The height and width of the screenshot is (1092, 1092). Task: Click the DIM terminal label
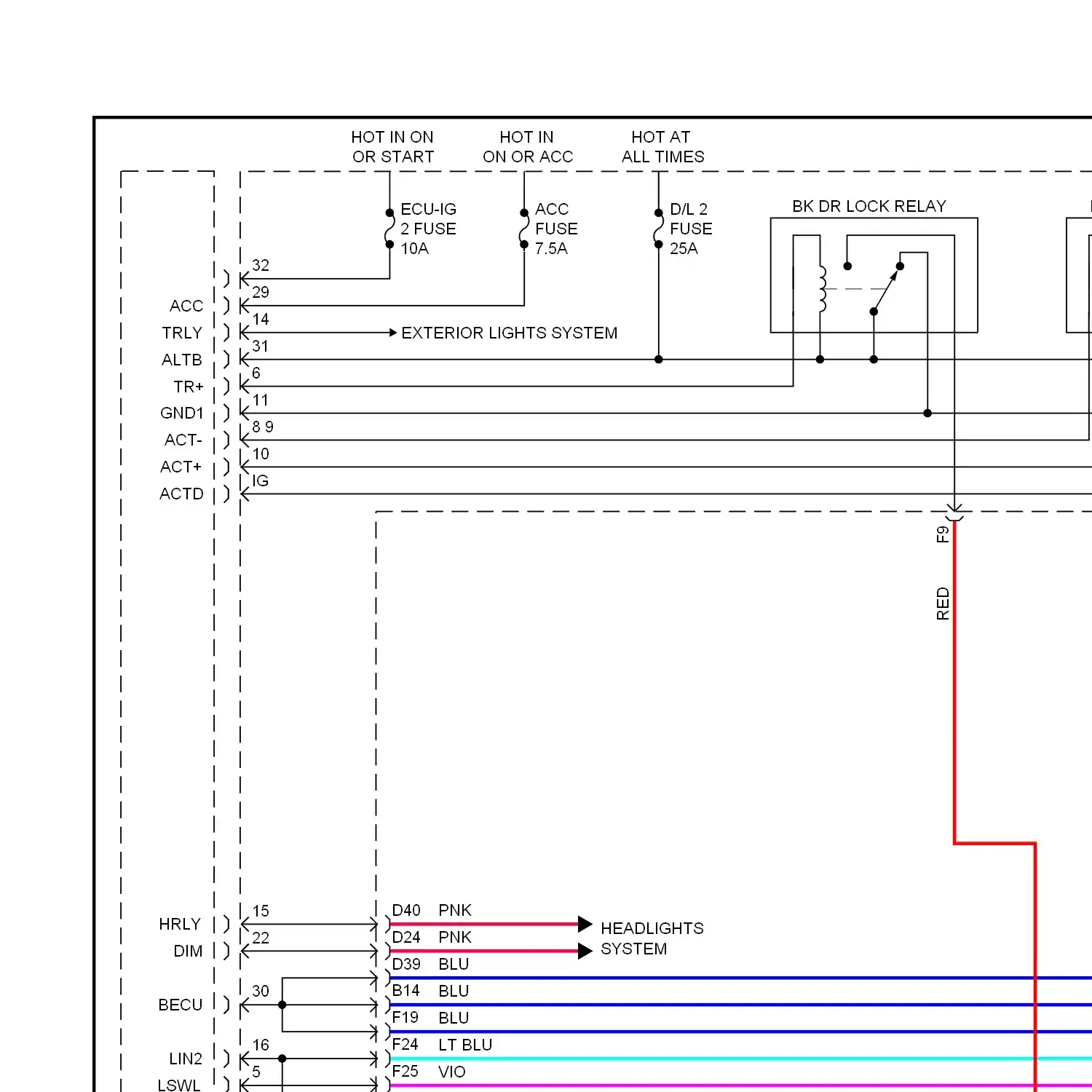coord(188,951)
